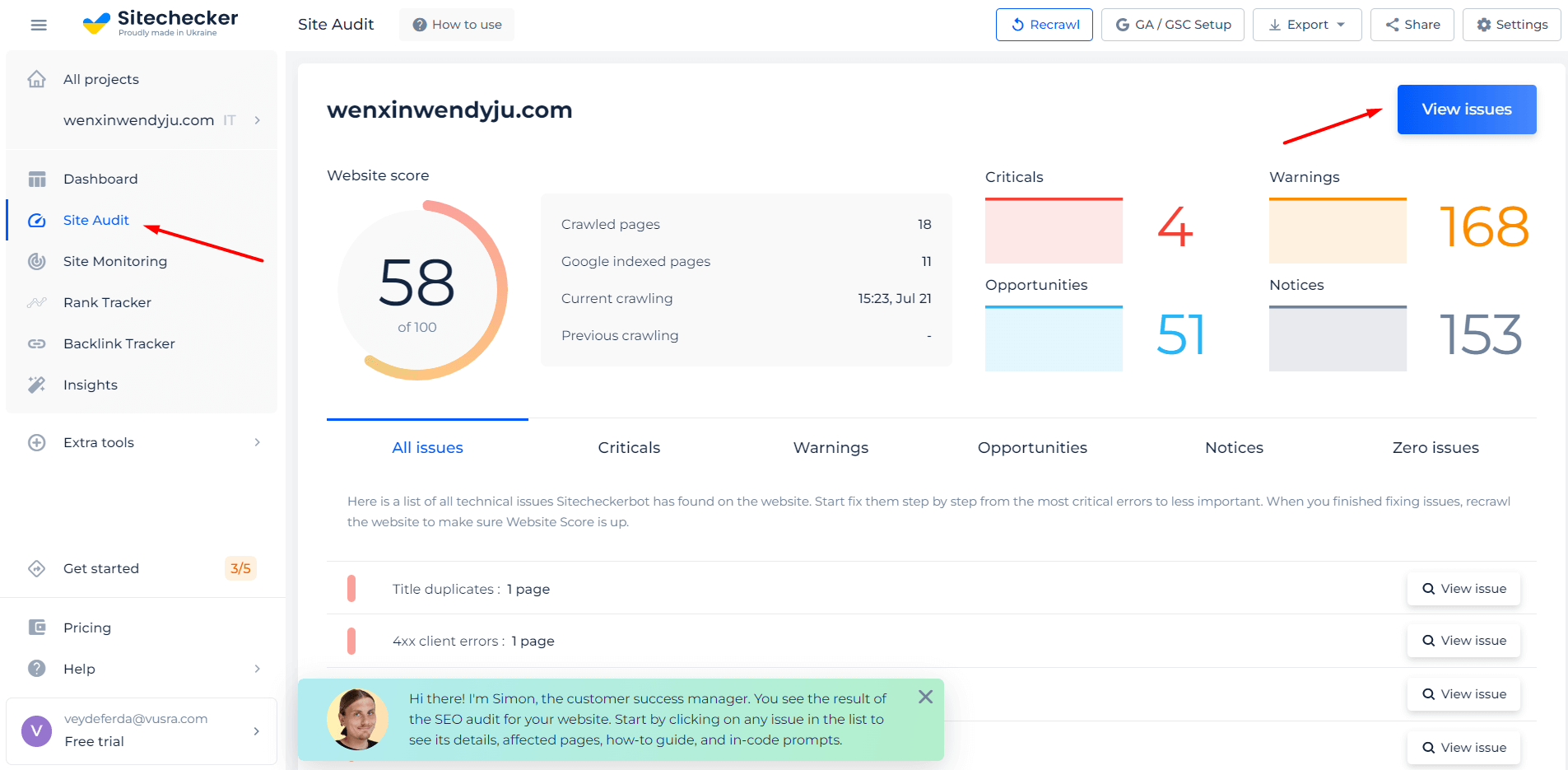Viewport: 1568px width, 770px height.
Task: Open Site Audit in the sidebar
Action: pos(96,220)
